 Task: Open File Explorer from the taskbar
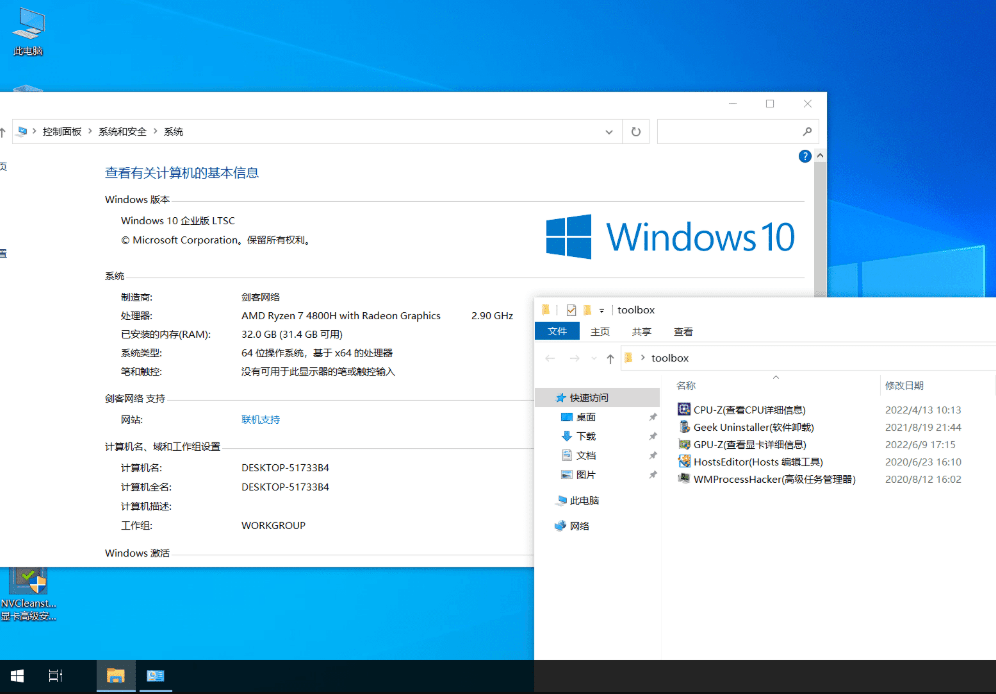(115, 677)
